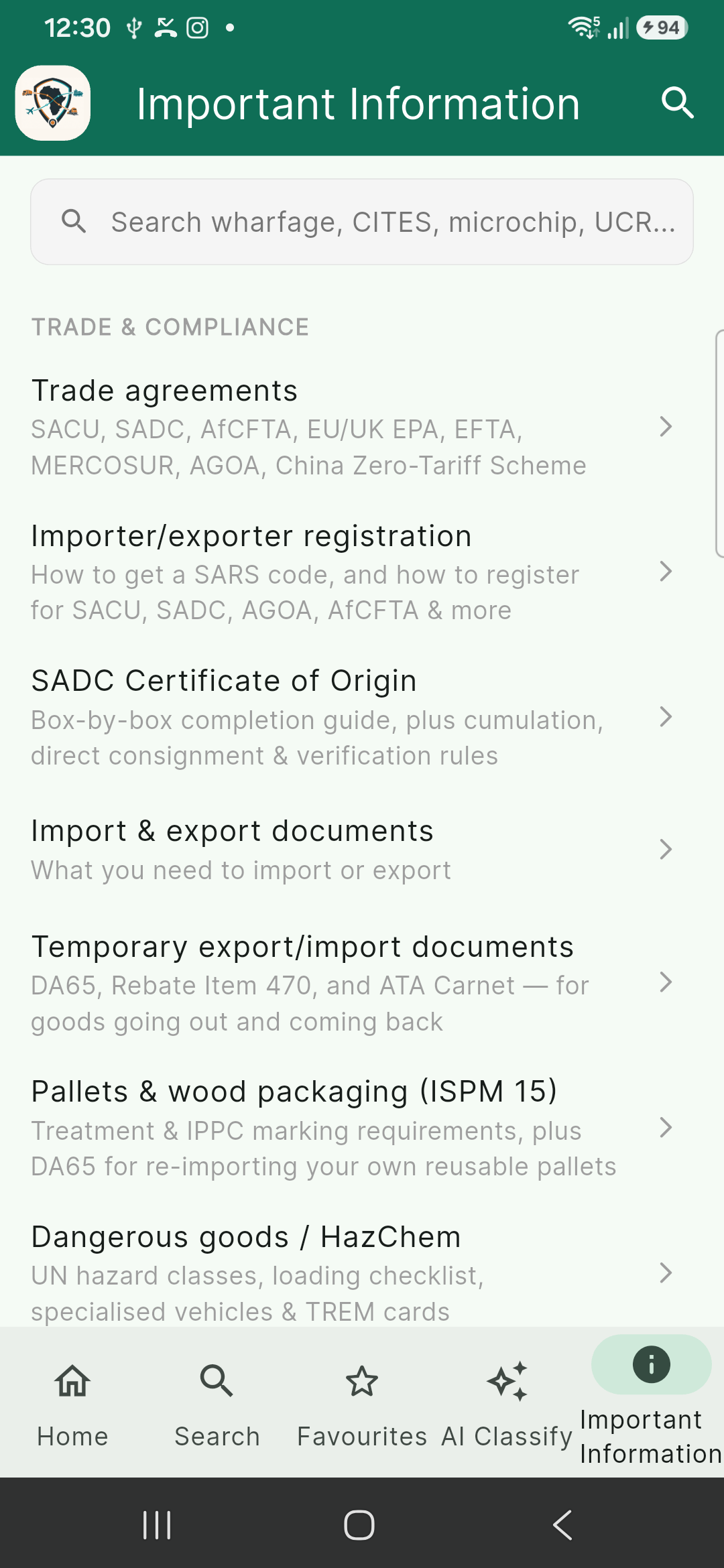Open AI Classify sparkle icon

point(507,1381)
